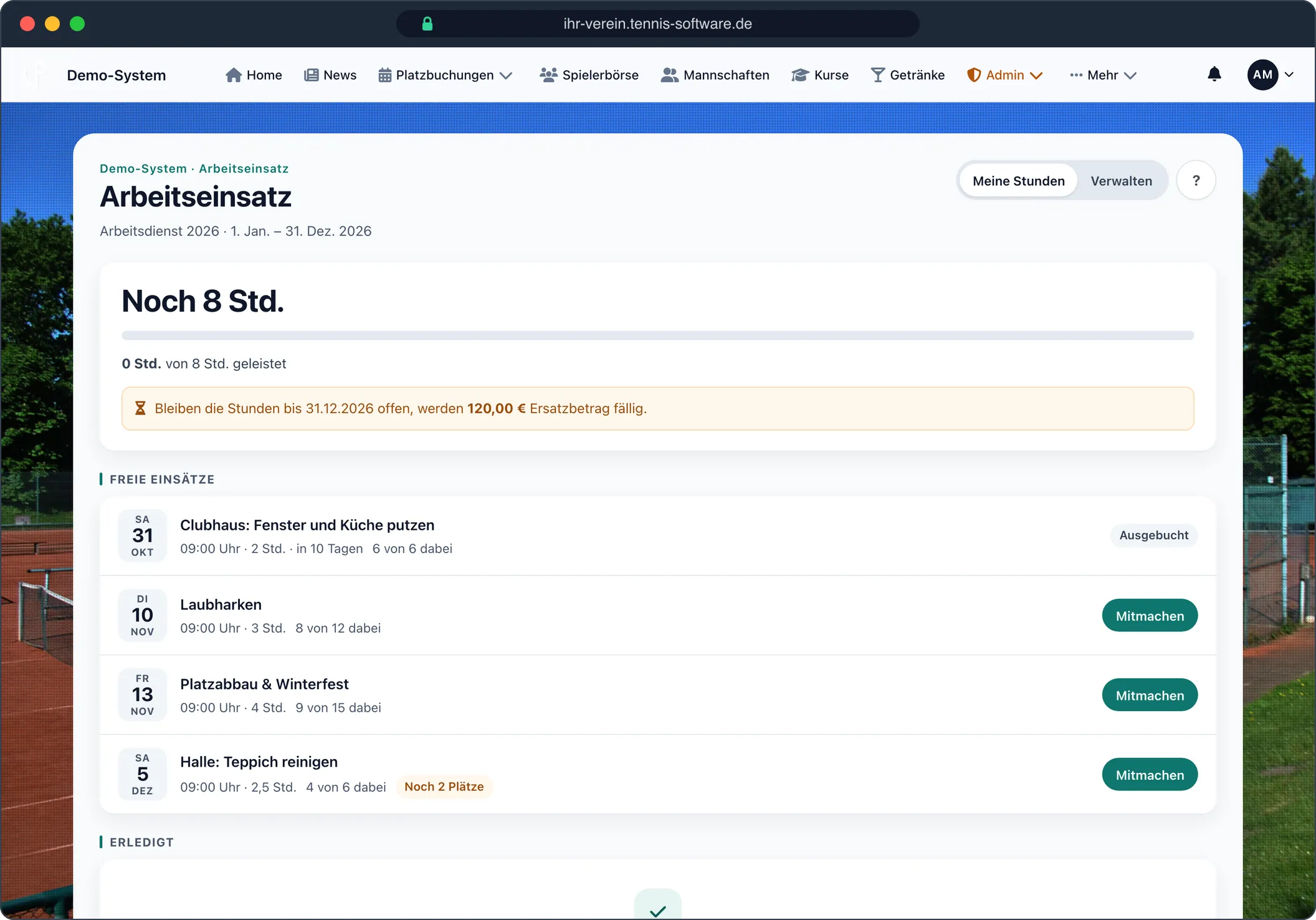Select 'Clubhaus: Fenster und Küche putzen' title
The image size is (1316, 920).
307,525
